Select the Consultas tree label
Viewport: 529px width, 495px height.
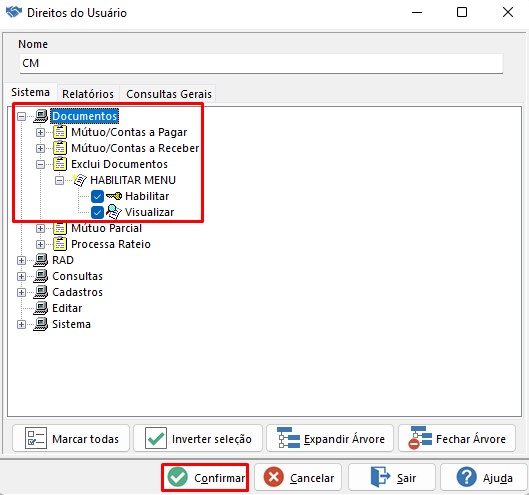point(77,276)
